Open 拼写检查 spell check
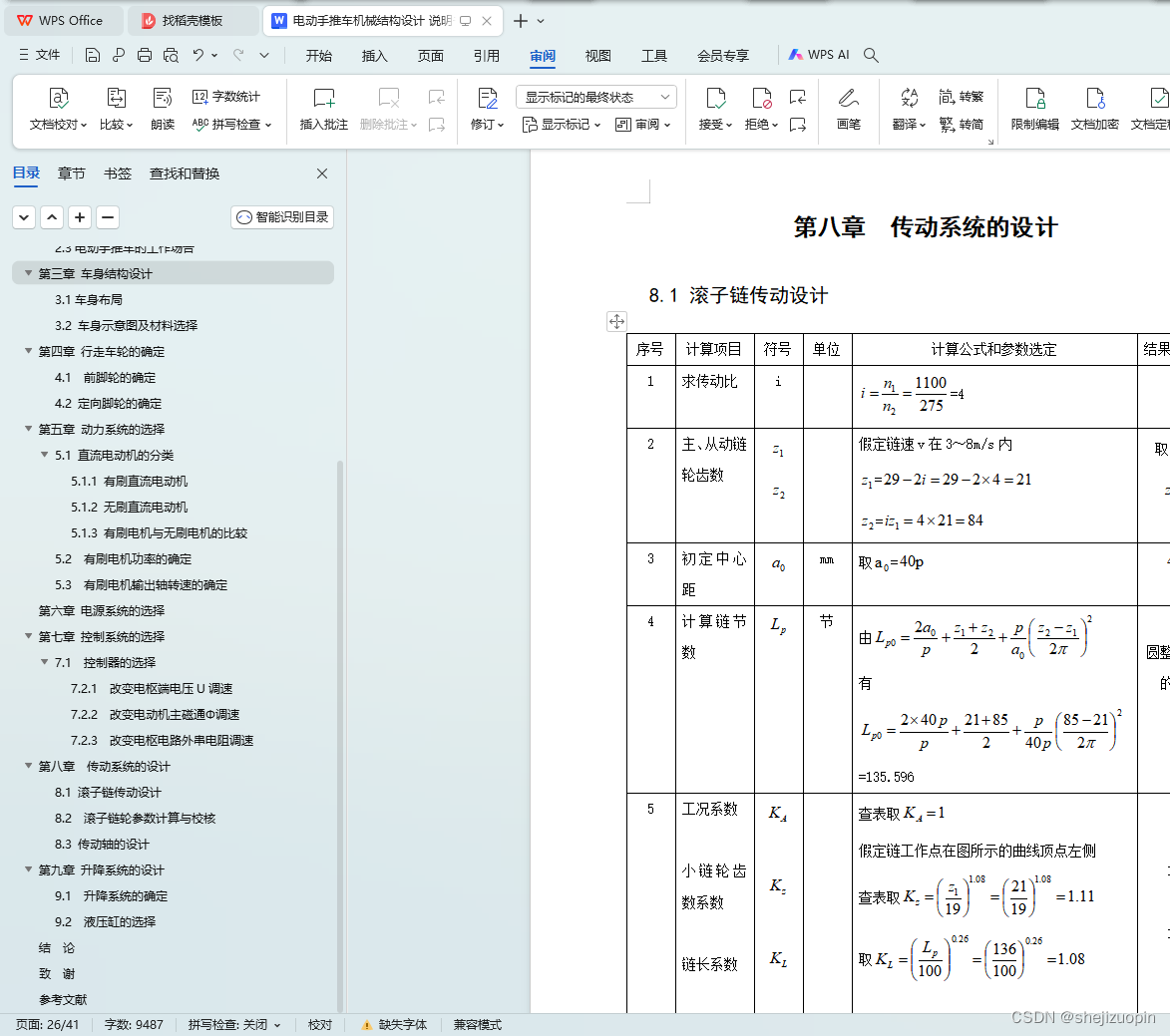 [x=231, y=124]
